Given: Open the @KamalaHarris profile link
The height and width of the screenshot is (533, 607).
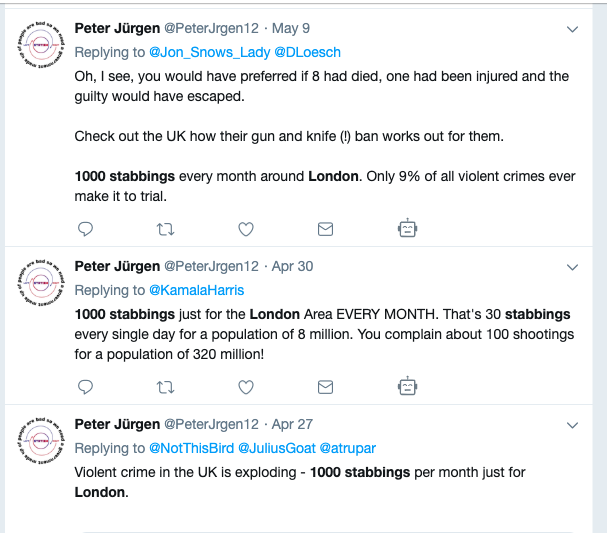Looking at the screenshot, I should pyautogui.click(x=197, y=290).
